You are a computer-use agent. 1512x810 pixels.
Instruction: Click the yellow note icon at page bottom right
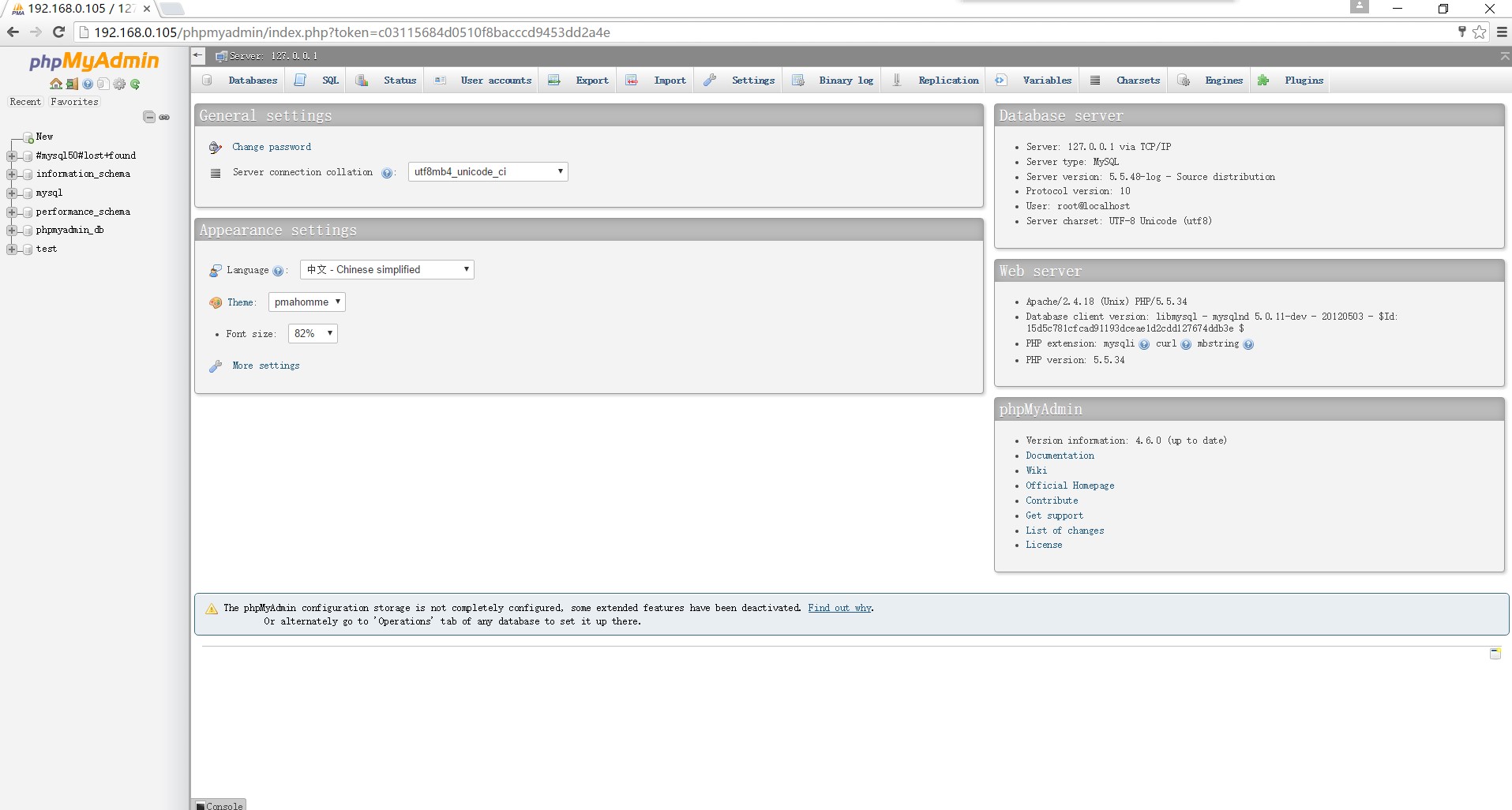1495,654
